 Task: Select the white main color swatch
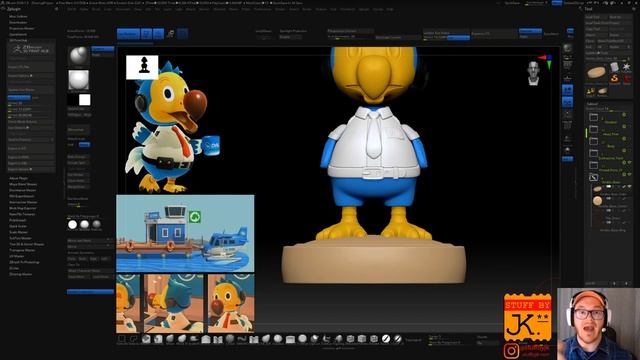(84, 100)
